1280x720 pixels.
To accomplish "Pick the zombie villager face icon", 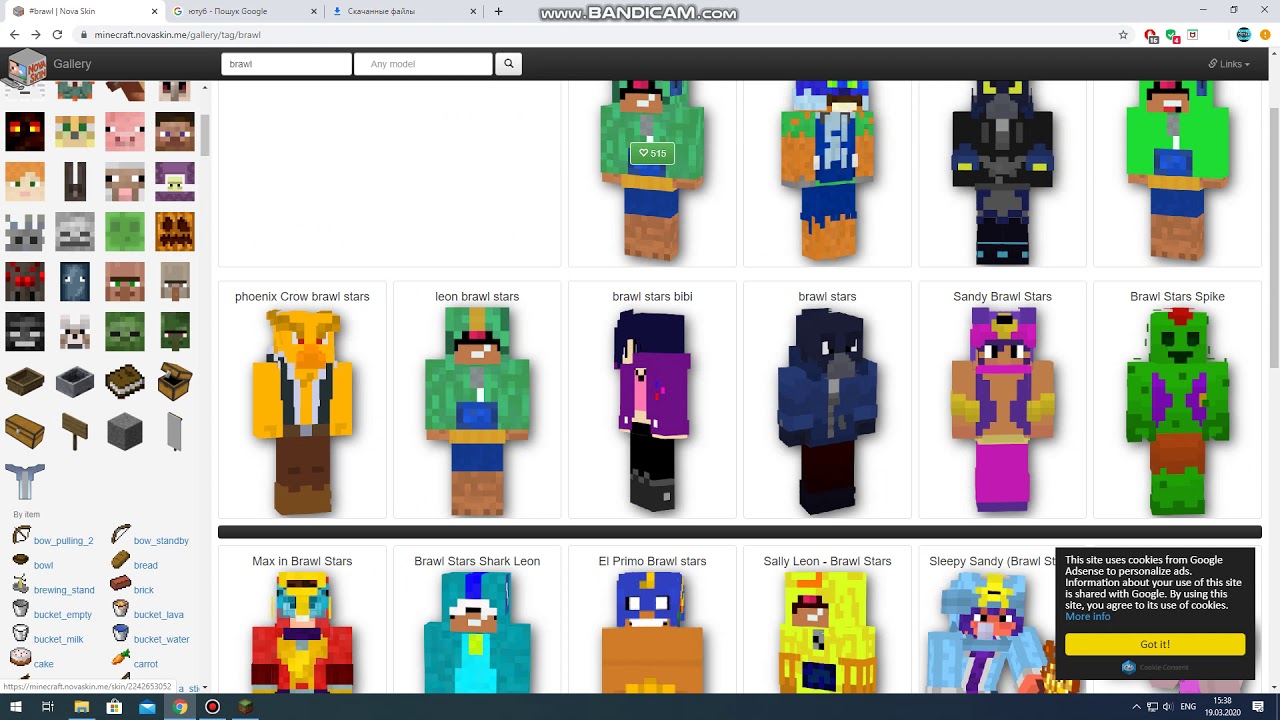I will [x=175, y=331].
